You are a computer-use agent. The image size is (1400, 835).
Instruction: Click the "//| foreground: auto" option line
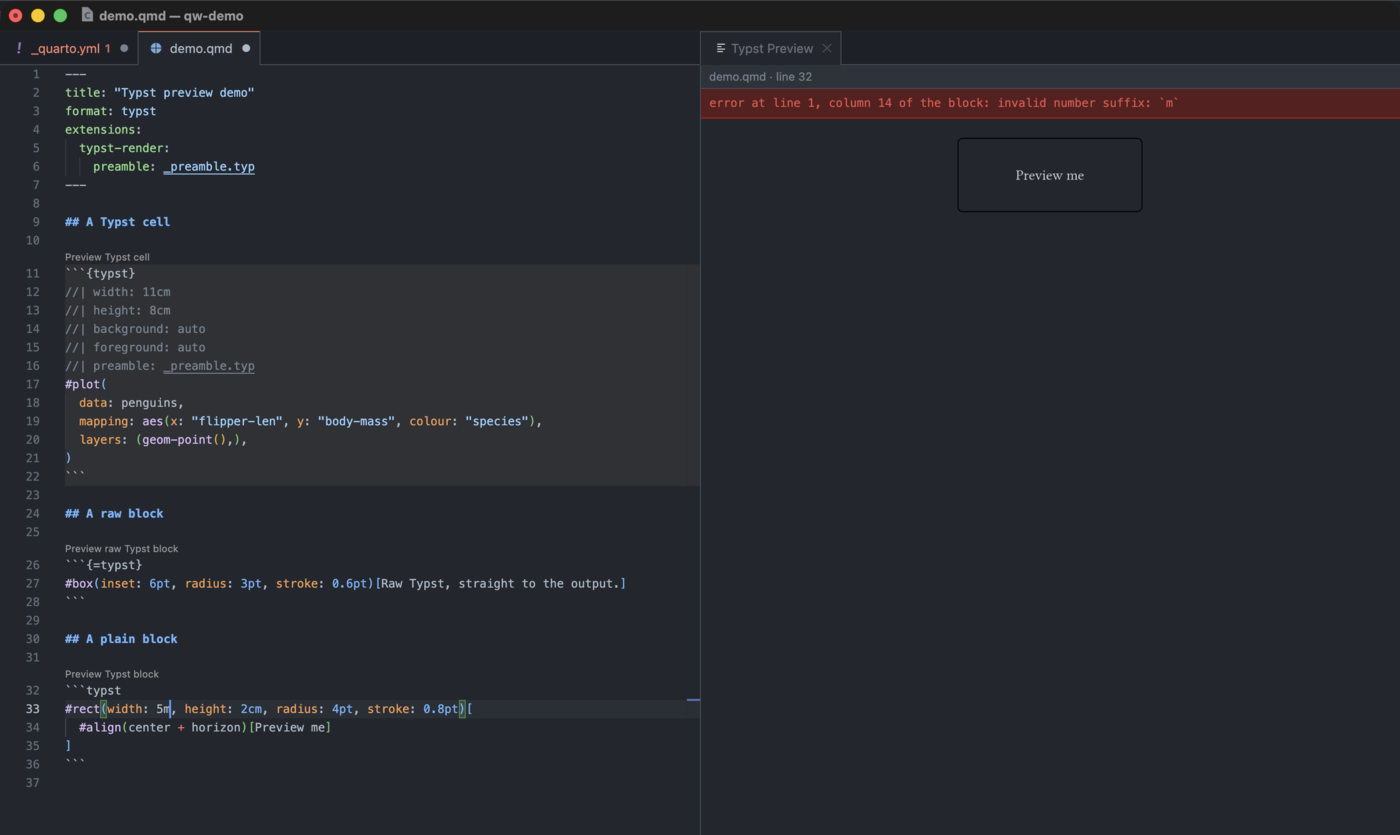click(135, 347)
